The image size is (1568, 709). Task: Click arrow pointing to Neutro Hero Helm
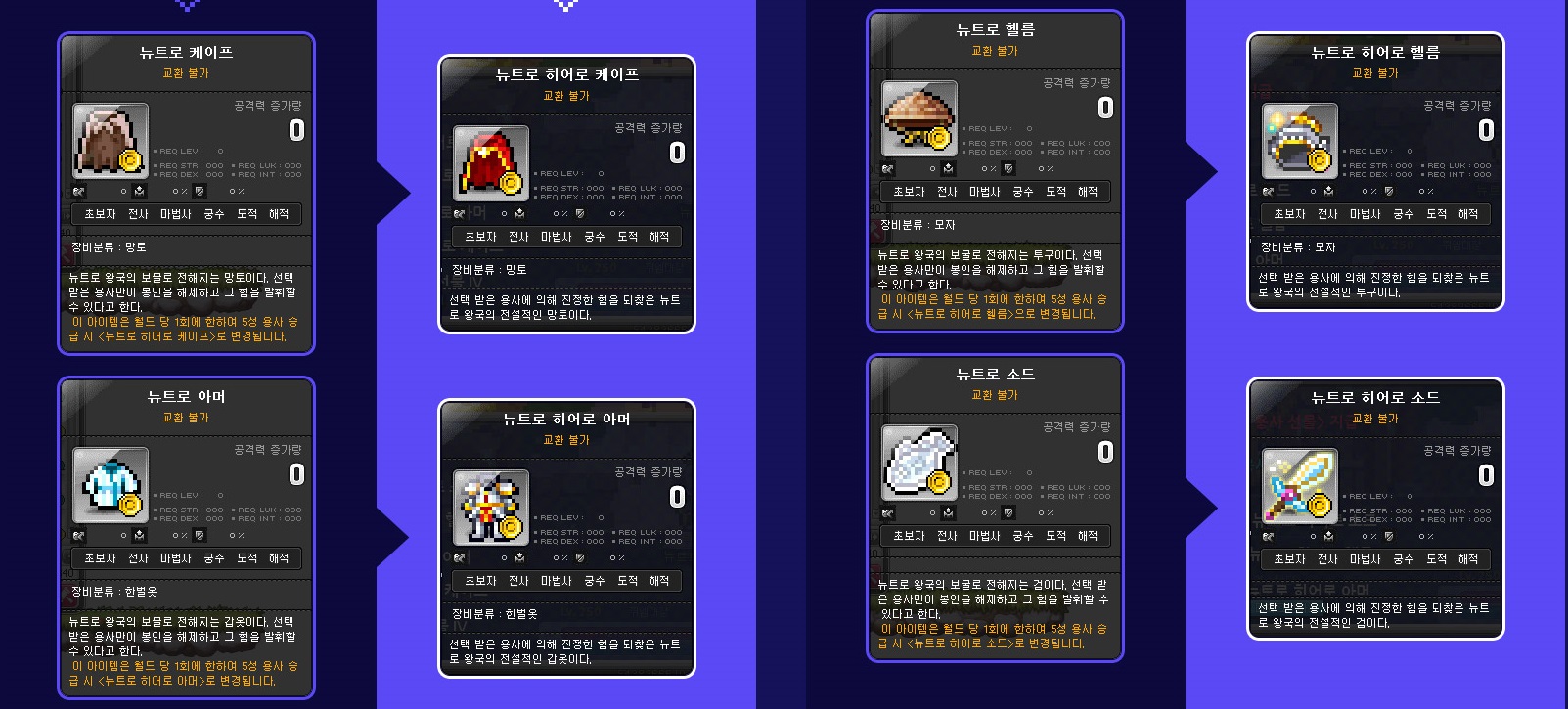point(1202,172)
